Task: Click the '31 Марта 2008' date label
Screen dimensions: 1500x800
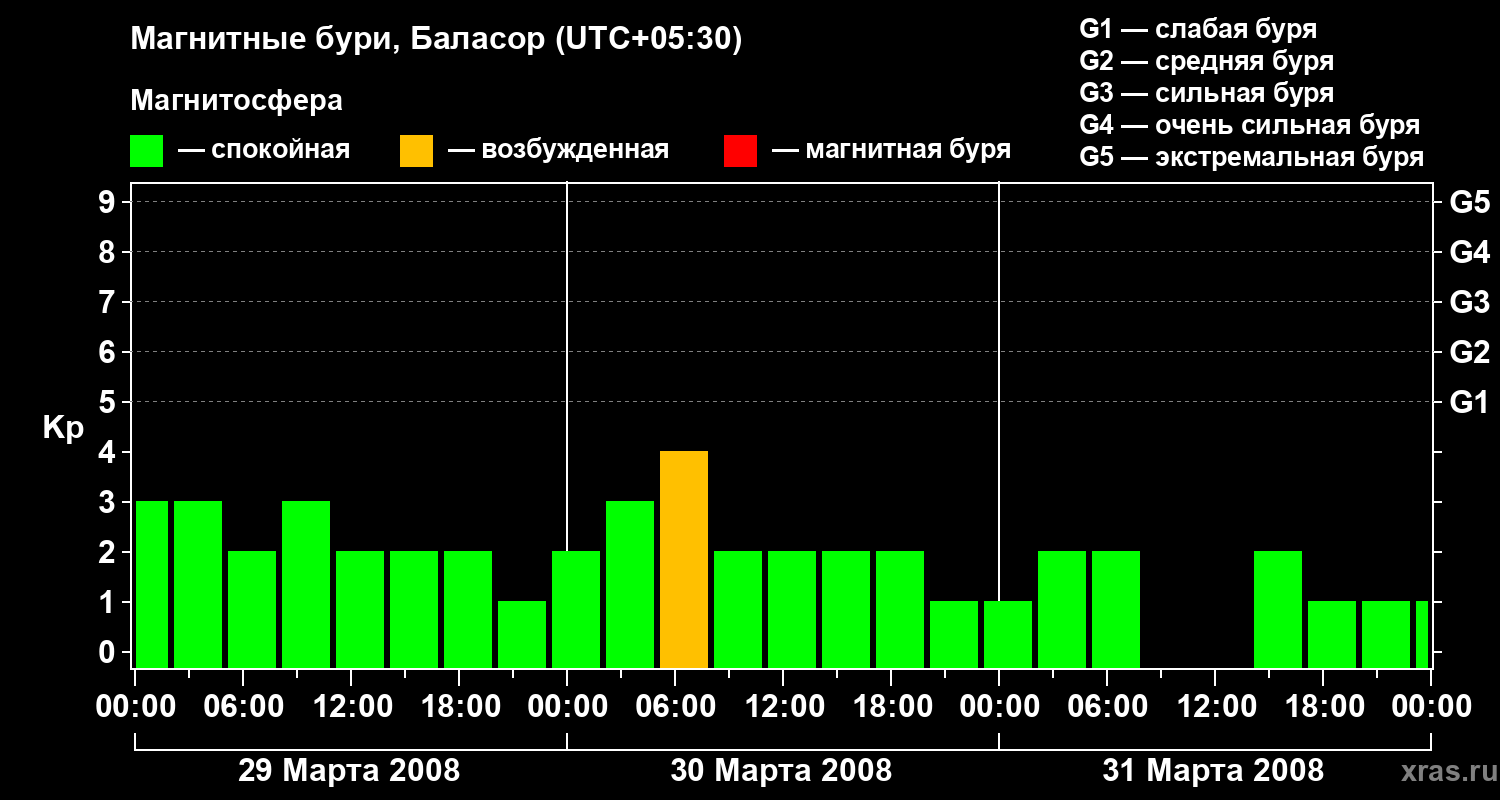Action: [x=1213, y=771]
